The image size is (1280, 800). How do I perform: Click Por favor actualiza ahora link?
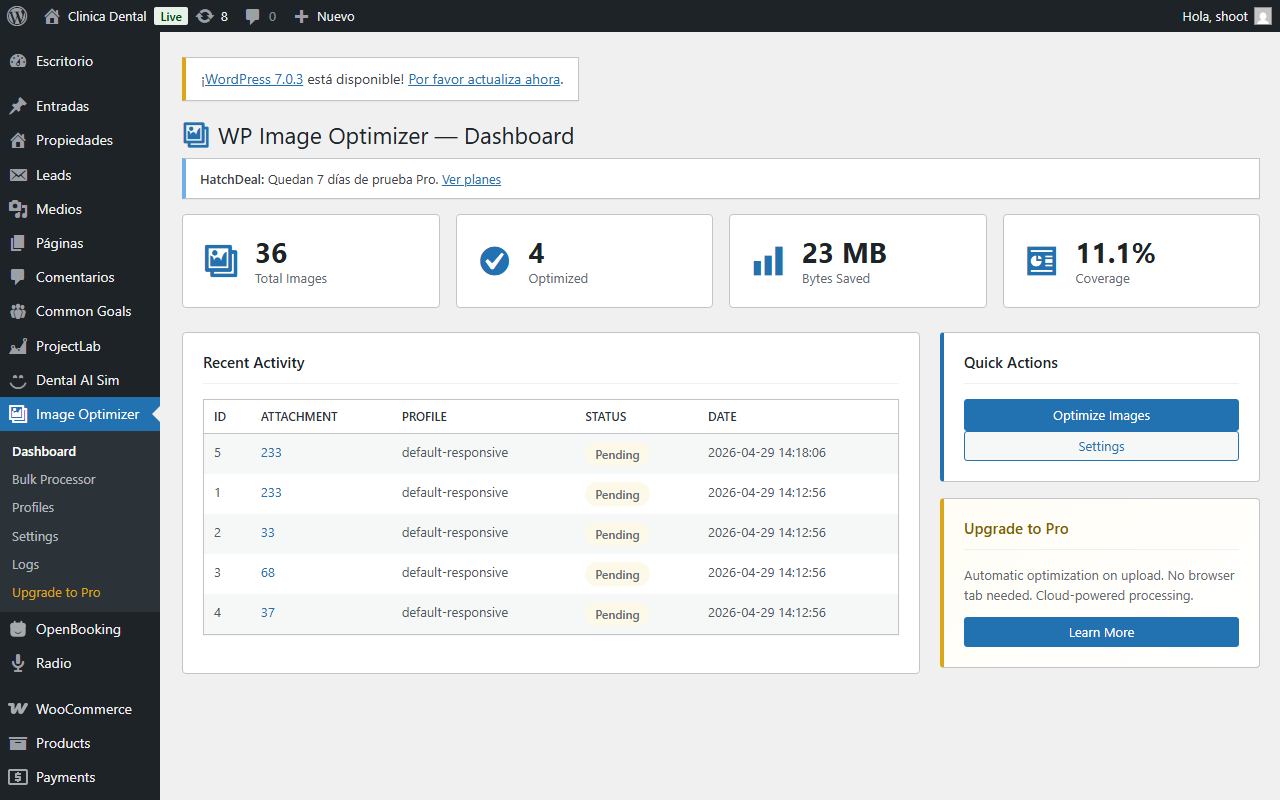(484, 79)
